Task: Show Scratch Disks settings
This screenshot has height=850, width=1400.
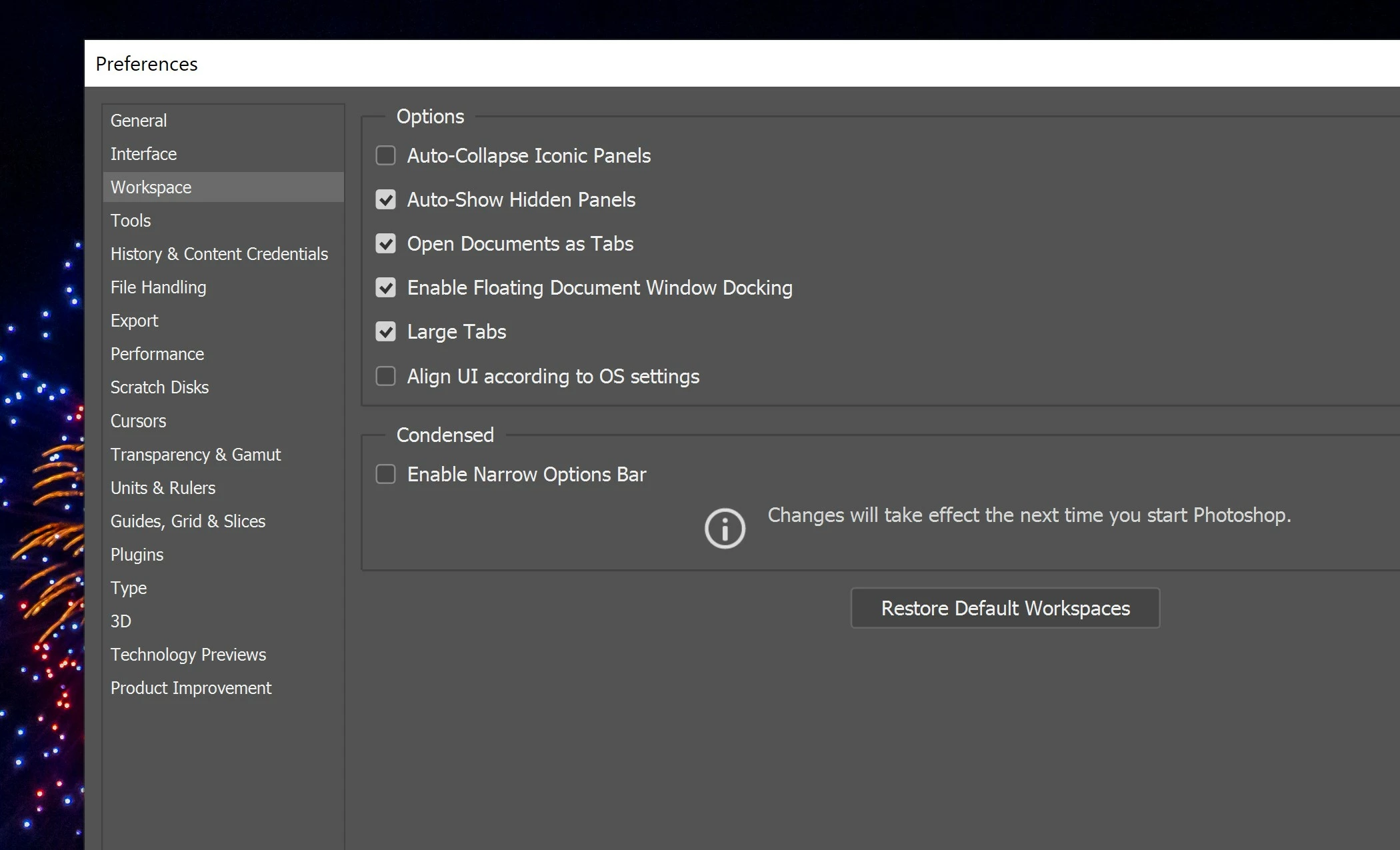Action: click(x=159, y=387)
